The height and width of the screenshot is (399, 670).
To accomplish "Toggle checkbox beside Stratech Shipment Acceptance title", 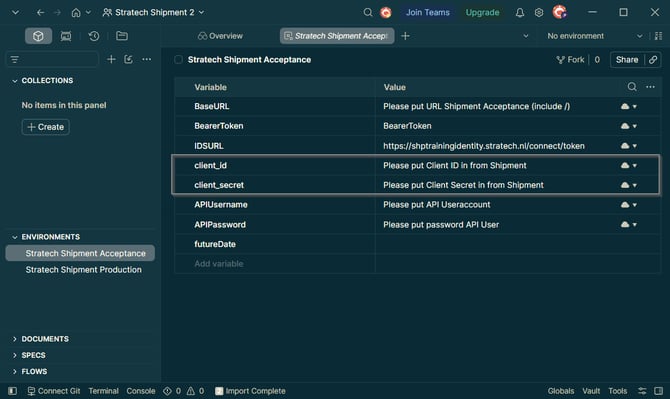I will click(178, 60).
